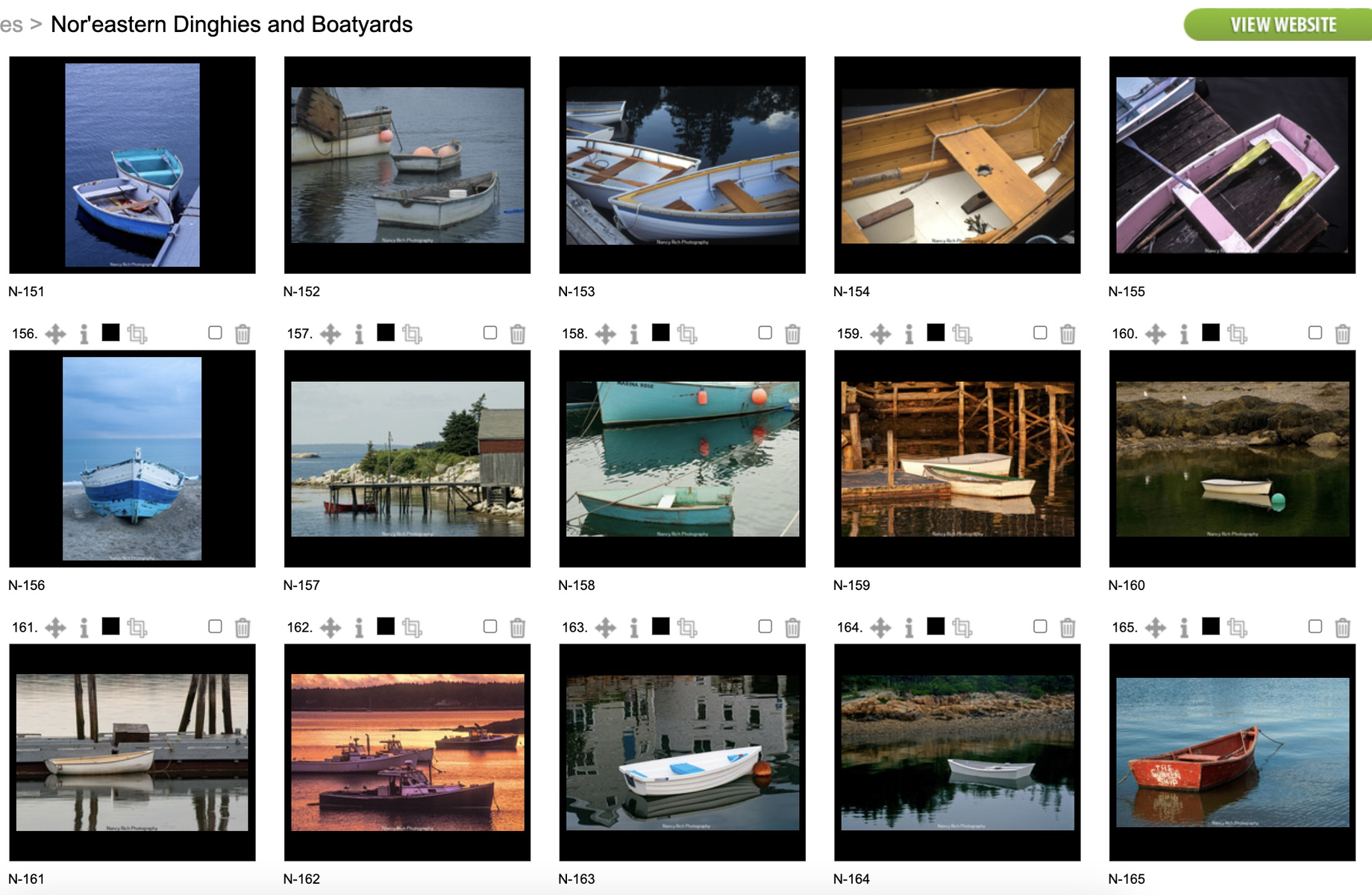Open info icon for image 157
The image size is (1372, 895).
359,333
